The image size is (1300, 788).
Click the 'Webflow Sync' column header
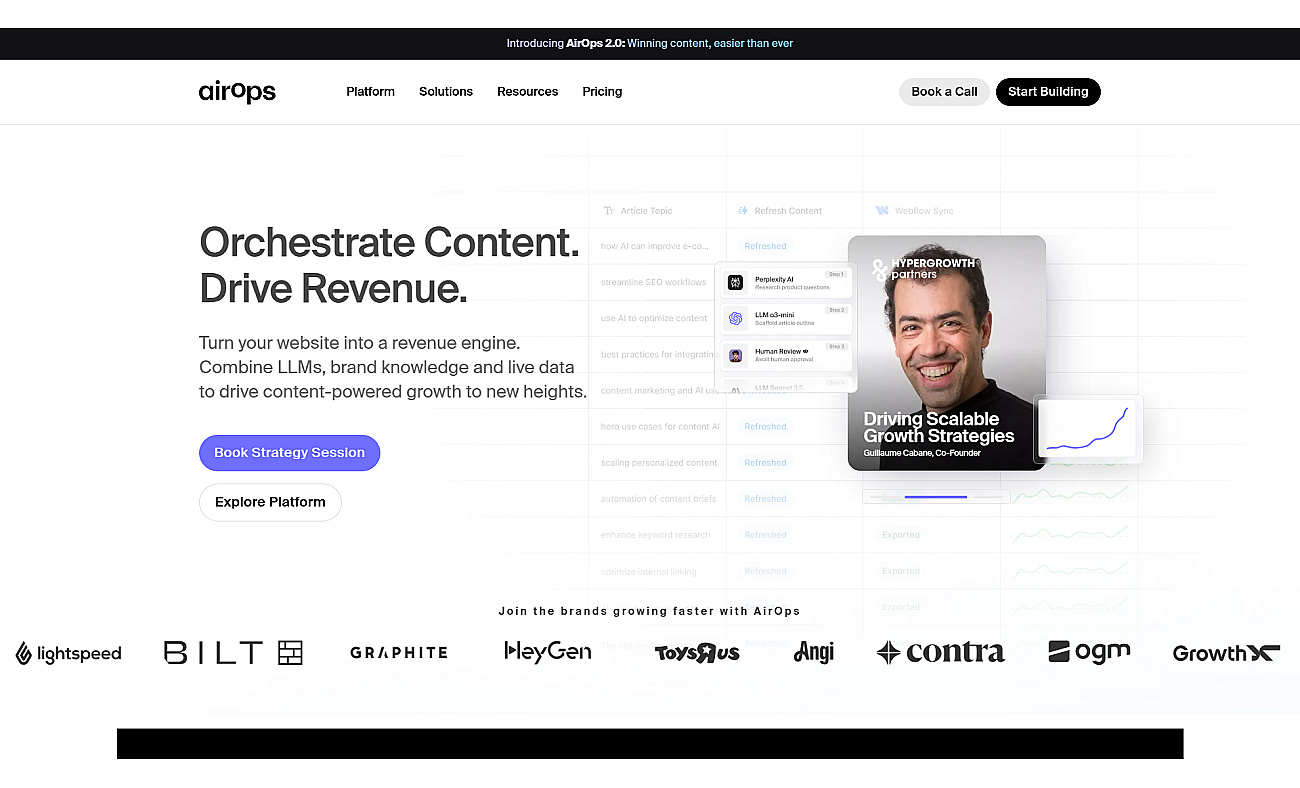(x=914, y=211)
